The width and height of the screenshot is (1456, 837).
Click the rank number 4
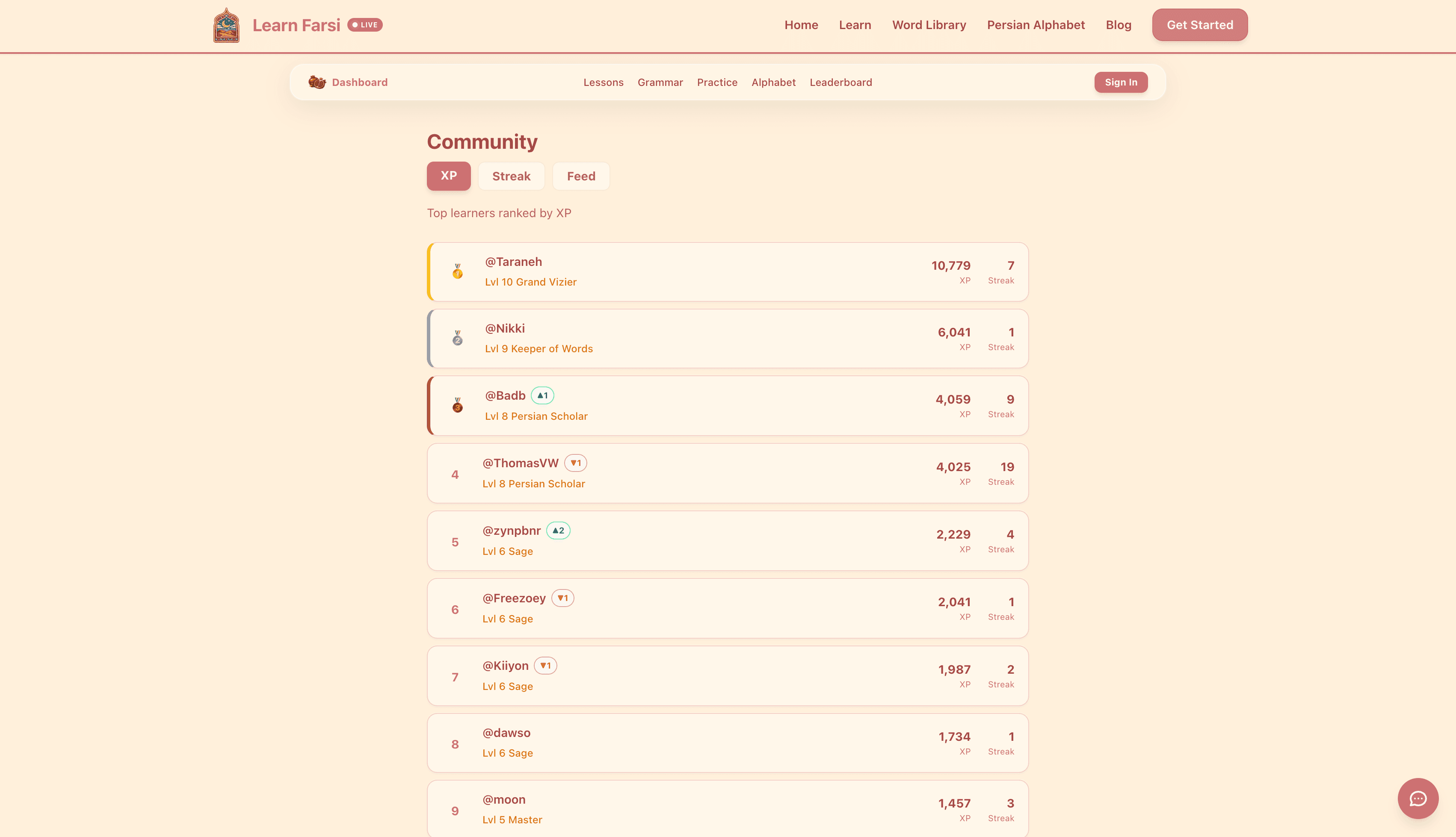(x=455, y=474)
